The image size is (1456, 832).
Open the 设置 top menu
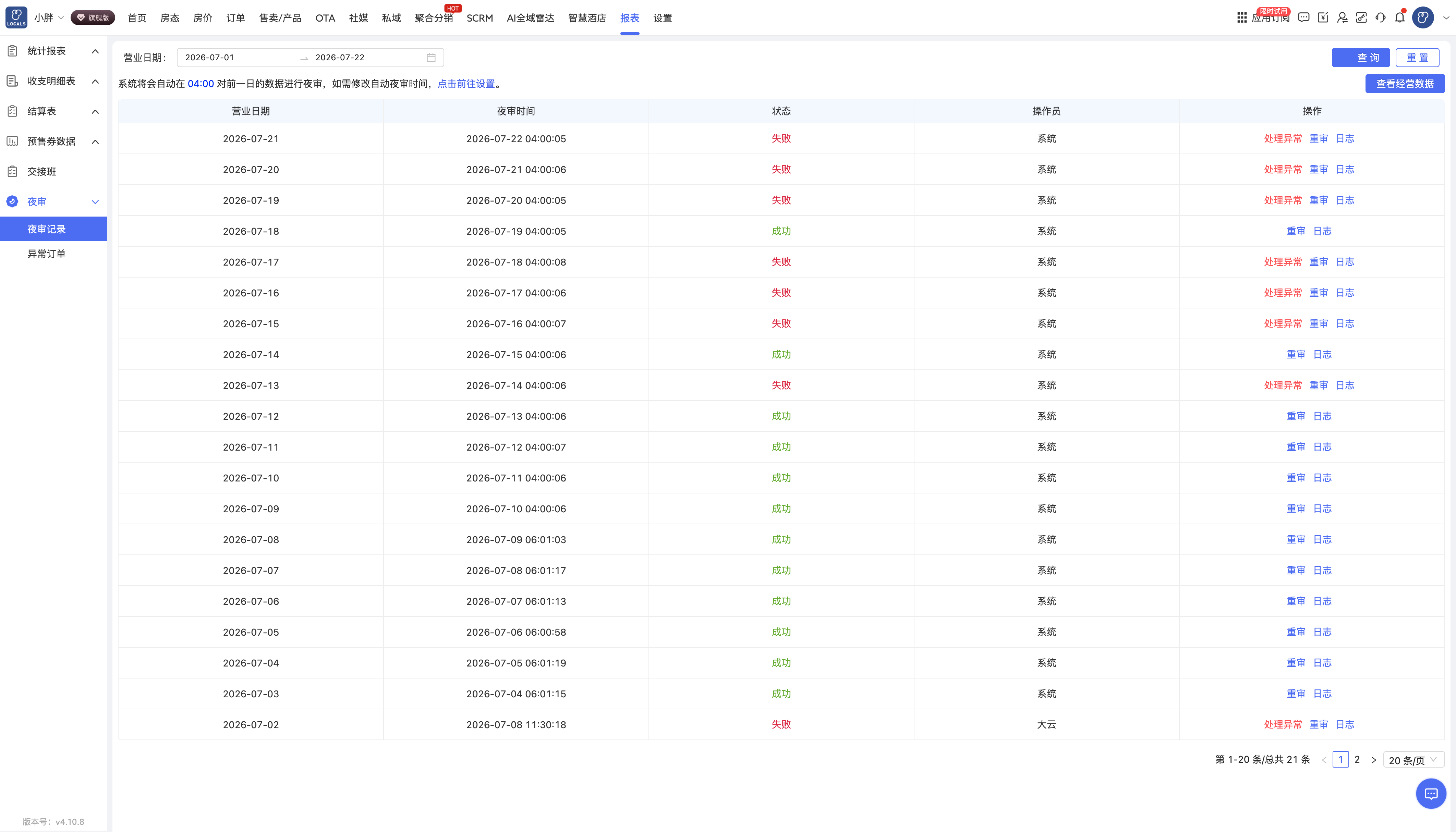pos(663,18)
